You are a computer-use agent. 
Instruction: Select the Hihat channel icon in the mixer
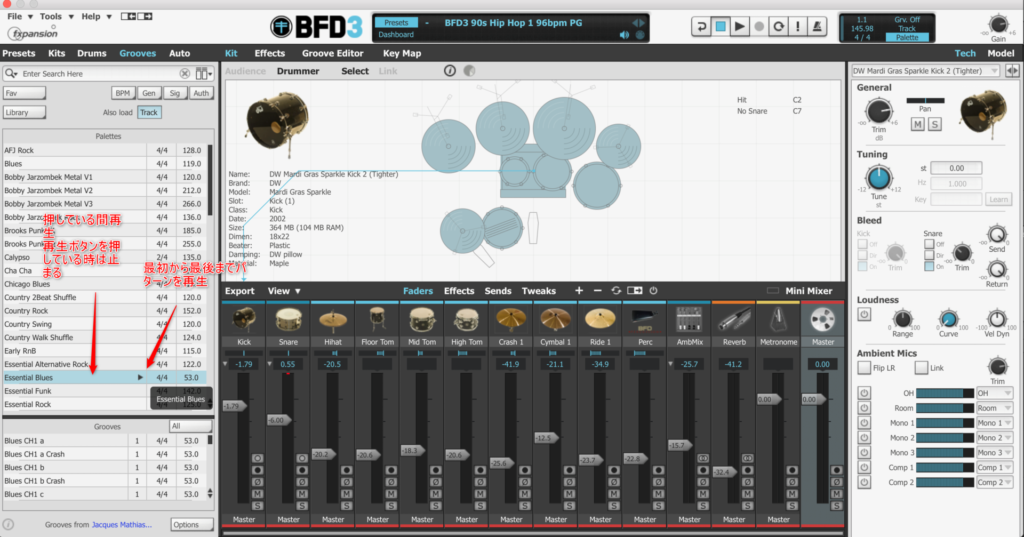(333, 319)
